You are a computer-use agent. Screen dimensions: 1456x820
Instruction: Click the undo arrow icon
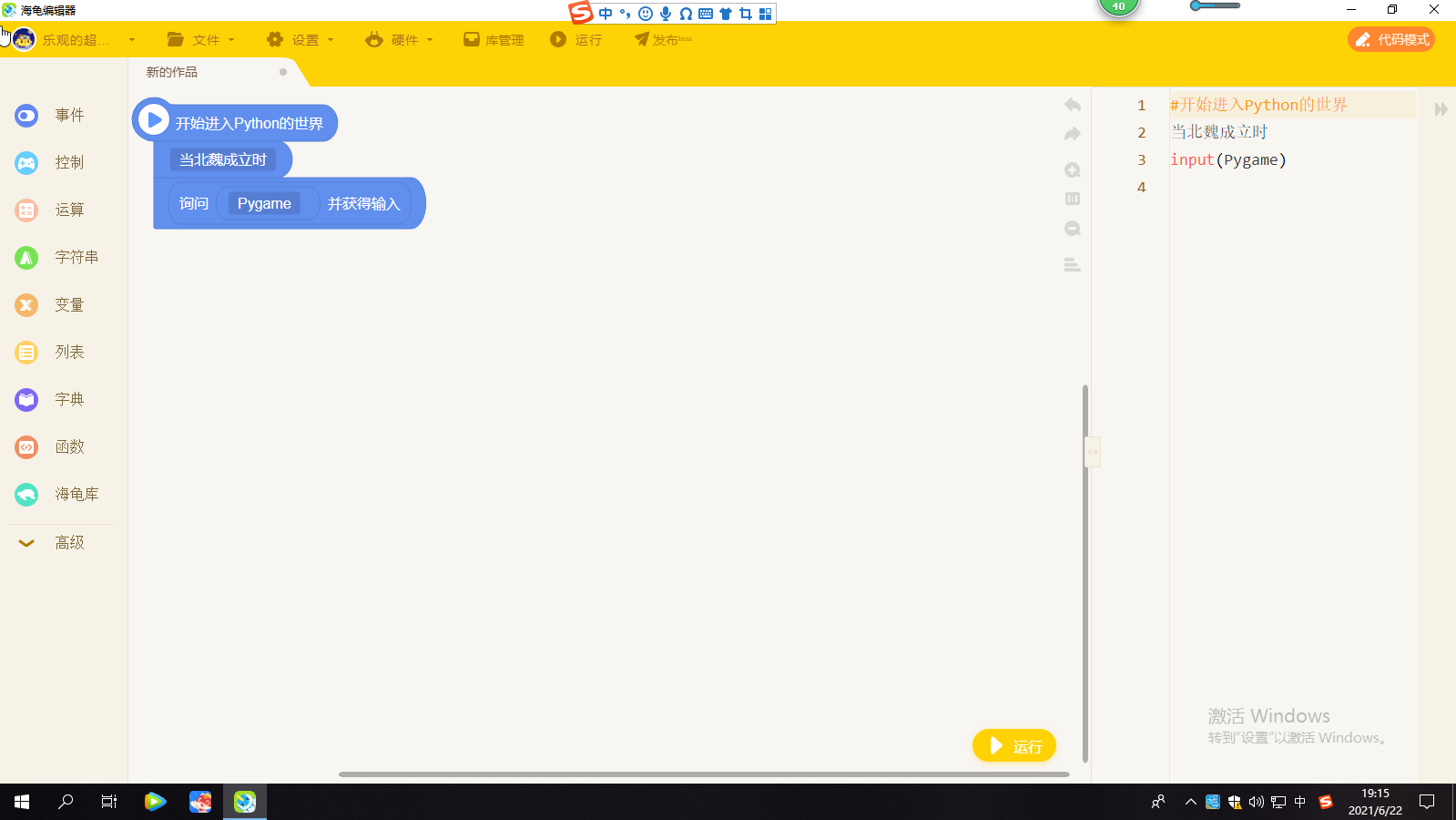coord(1073,105)
